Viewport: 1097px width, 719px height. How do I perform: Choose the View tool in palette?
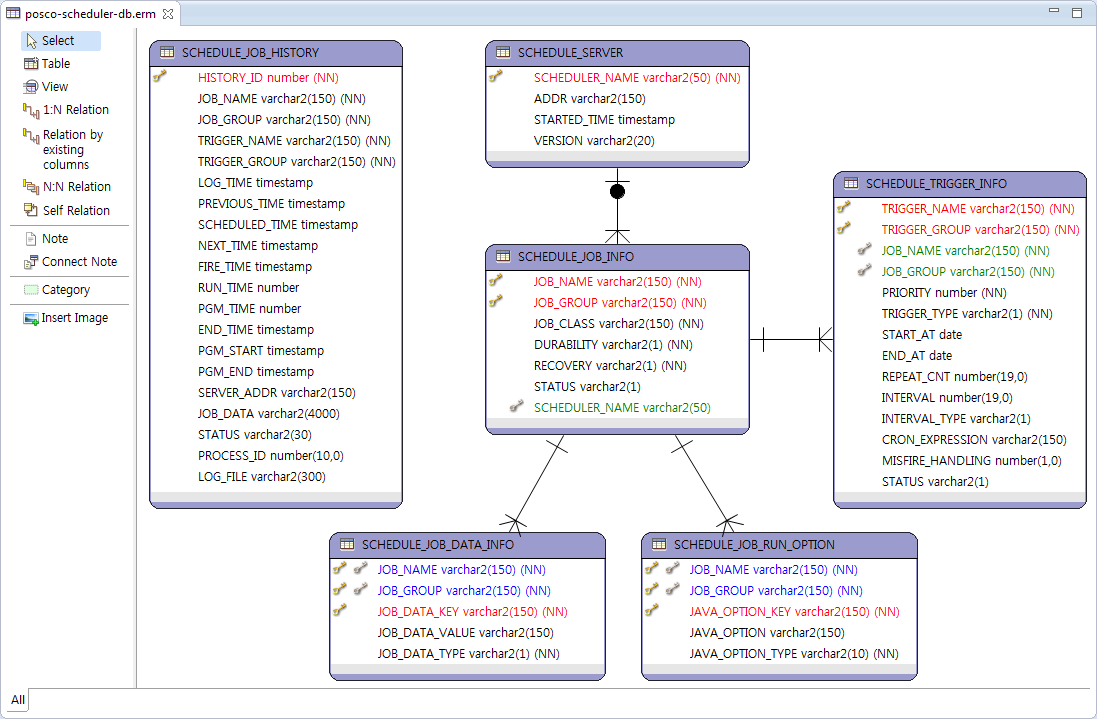tap(55, 87)
